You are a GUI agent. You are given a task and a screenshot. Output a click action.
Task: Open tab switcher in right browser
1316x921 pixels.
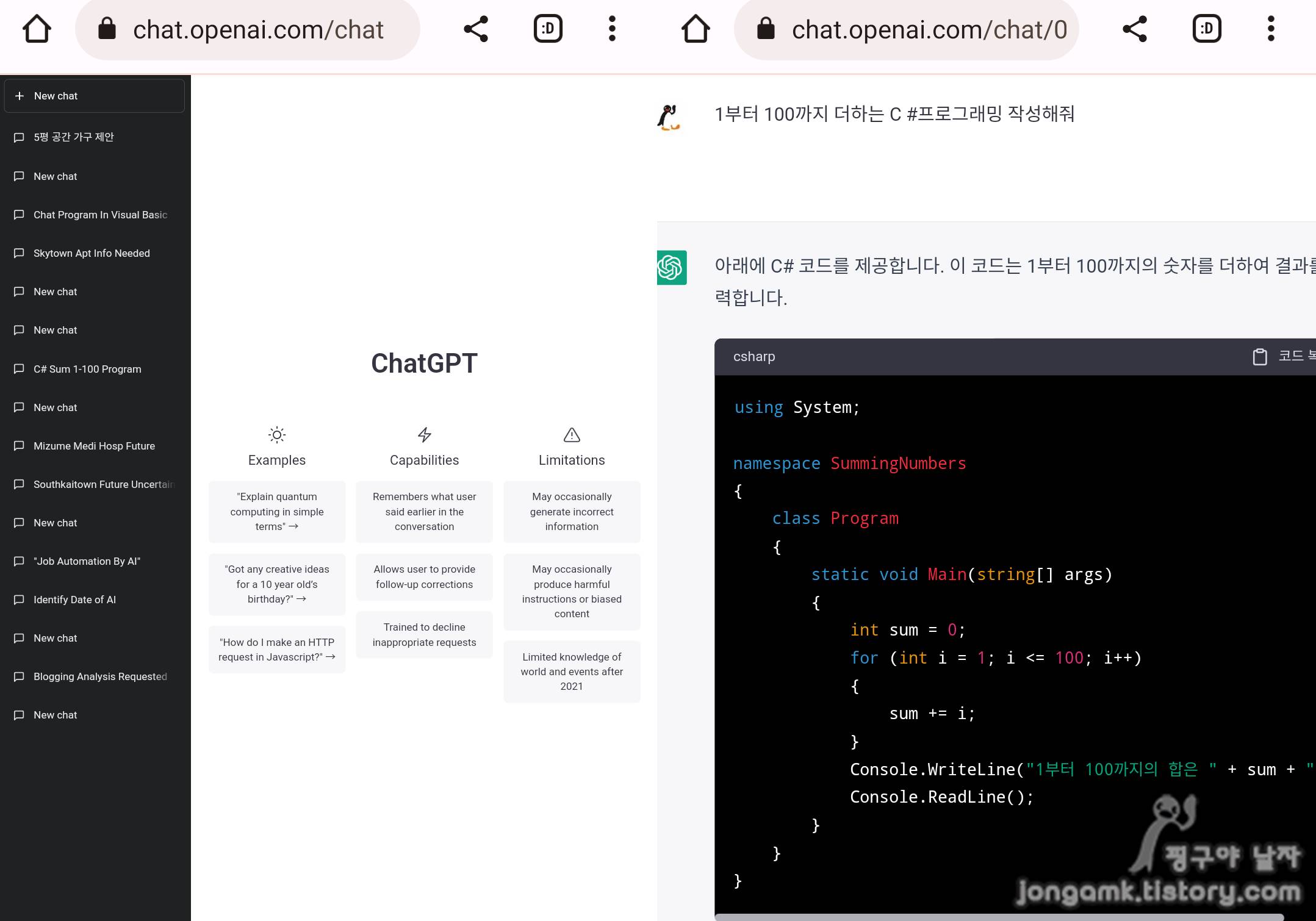click(1207, 29)
